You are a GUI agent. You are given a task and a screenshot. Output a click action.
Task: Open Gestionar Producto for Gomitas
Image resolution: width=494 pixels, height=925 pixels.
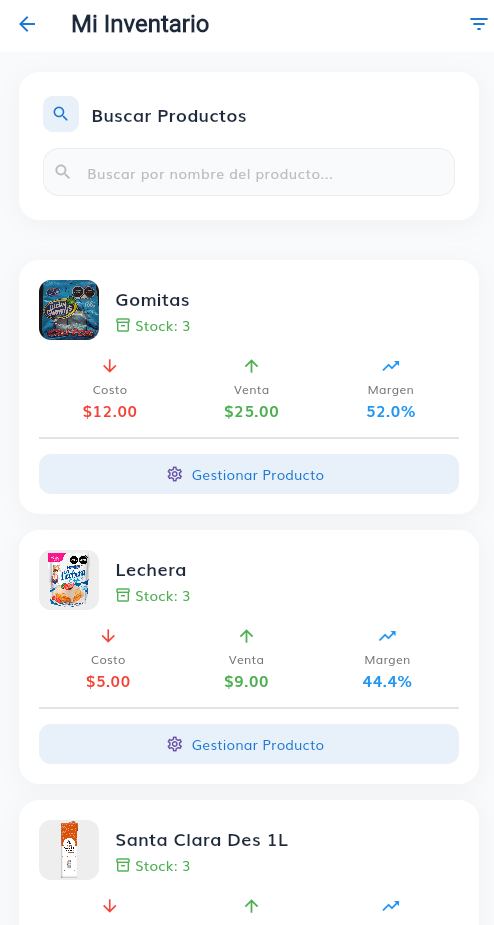tap(249, 474)
